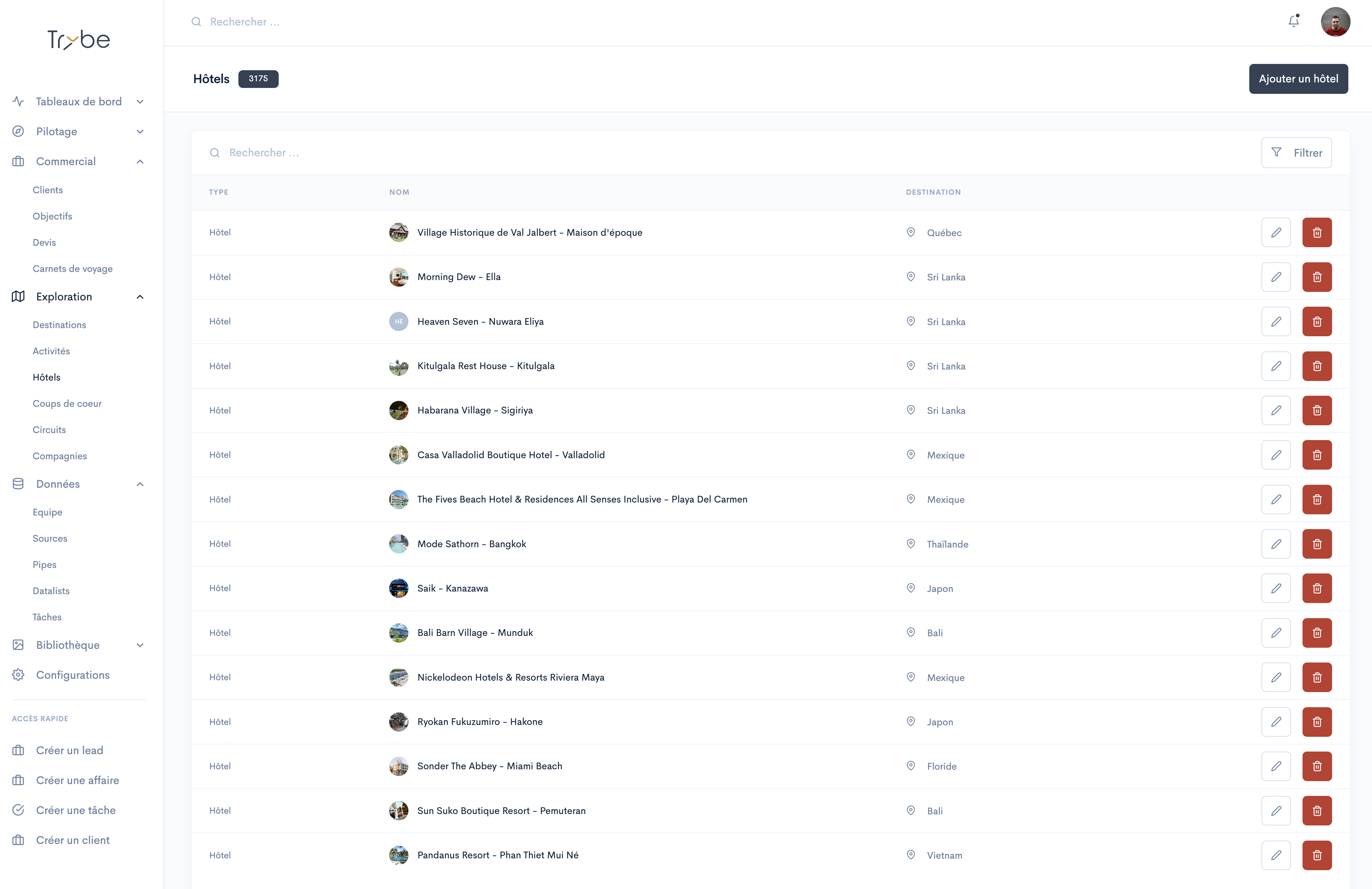
Task: Open user profile avatar menu
Action: [x=1335, y=22]
